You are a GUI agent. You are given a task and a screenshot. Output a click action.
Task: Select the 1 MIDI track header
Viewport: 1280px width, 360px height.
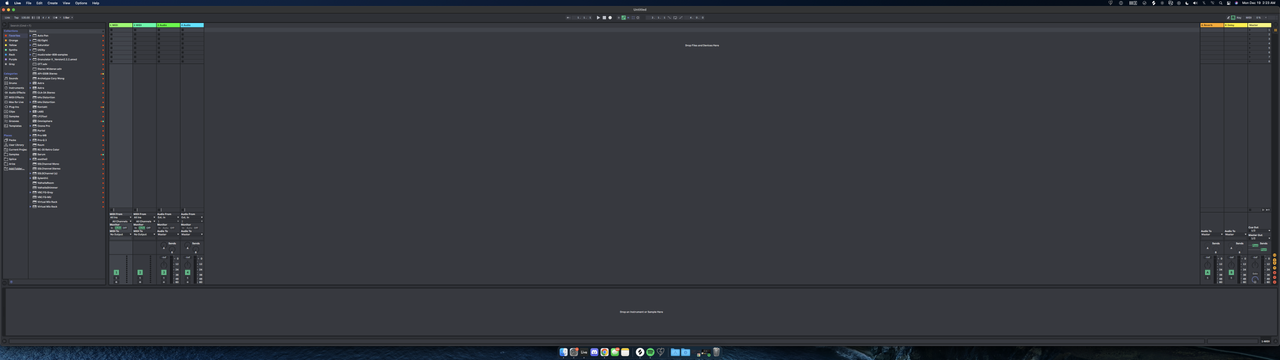120,25
